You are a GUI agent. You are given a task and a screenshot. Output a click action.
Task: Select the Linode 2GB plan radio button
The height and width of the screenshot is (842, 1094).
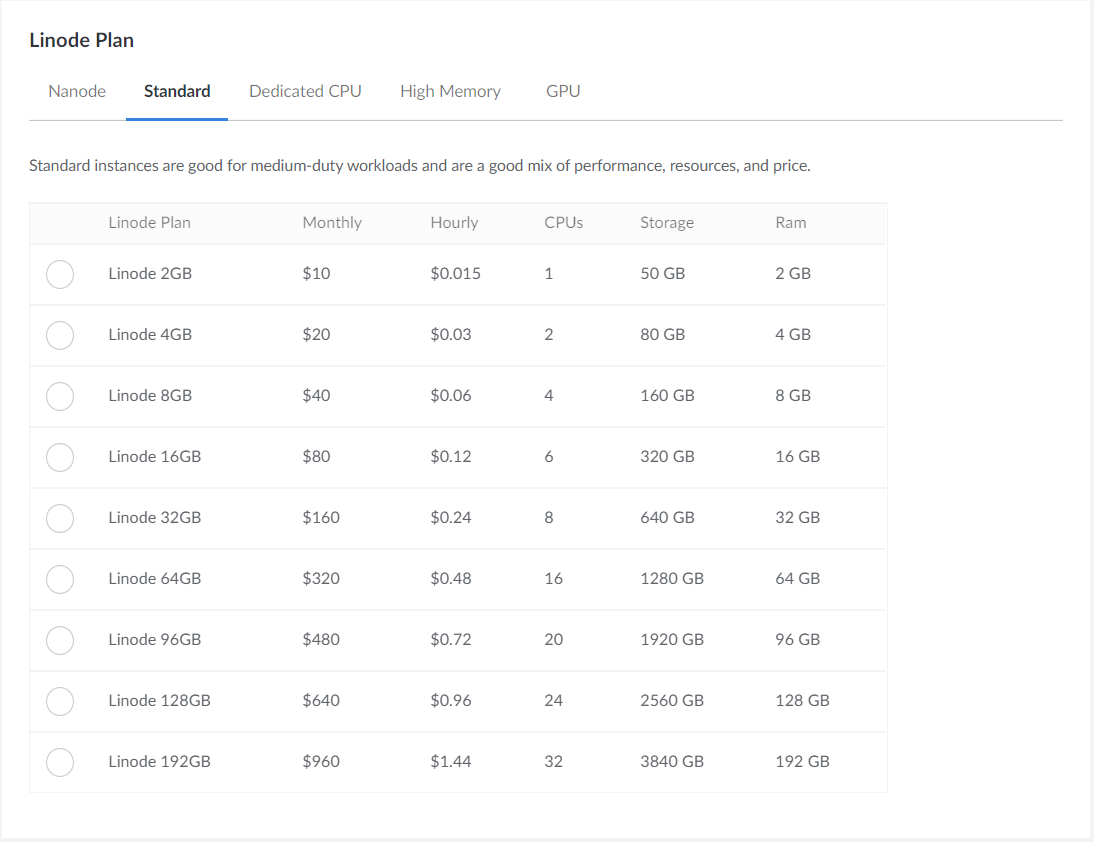pyautogui.click(x=60, y=274)
